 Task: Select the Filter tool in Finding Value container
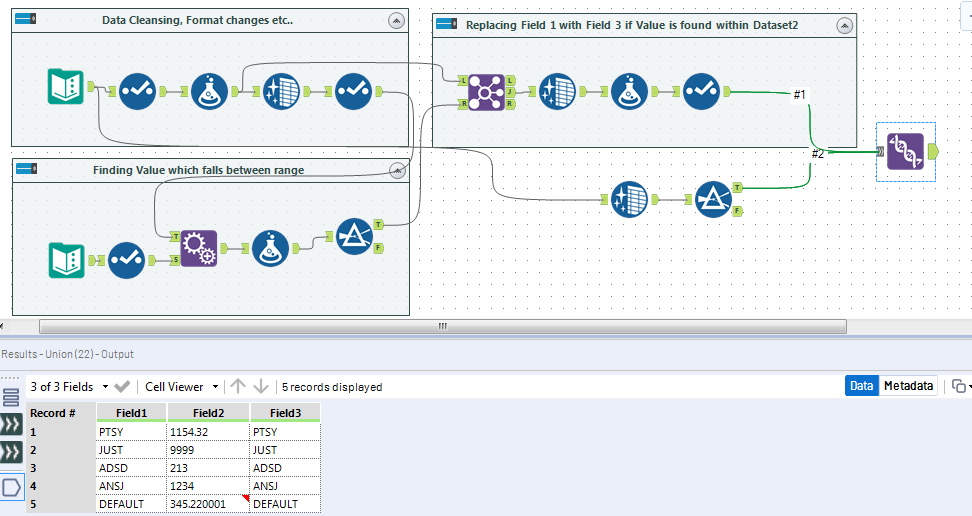[x=355, y=236]
